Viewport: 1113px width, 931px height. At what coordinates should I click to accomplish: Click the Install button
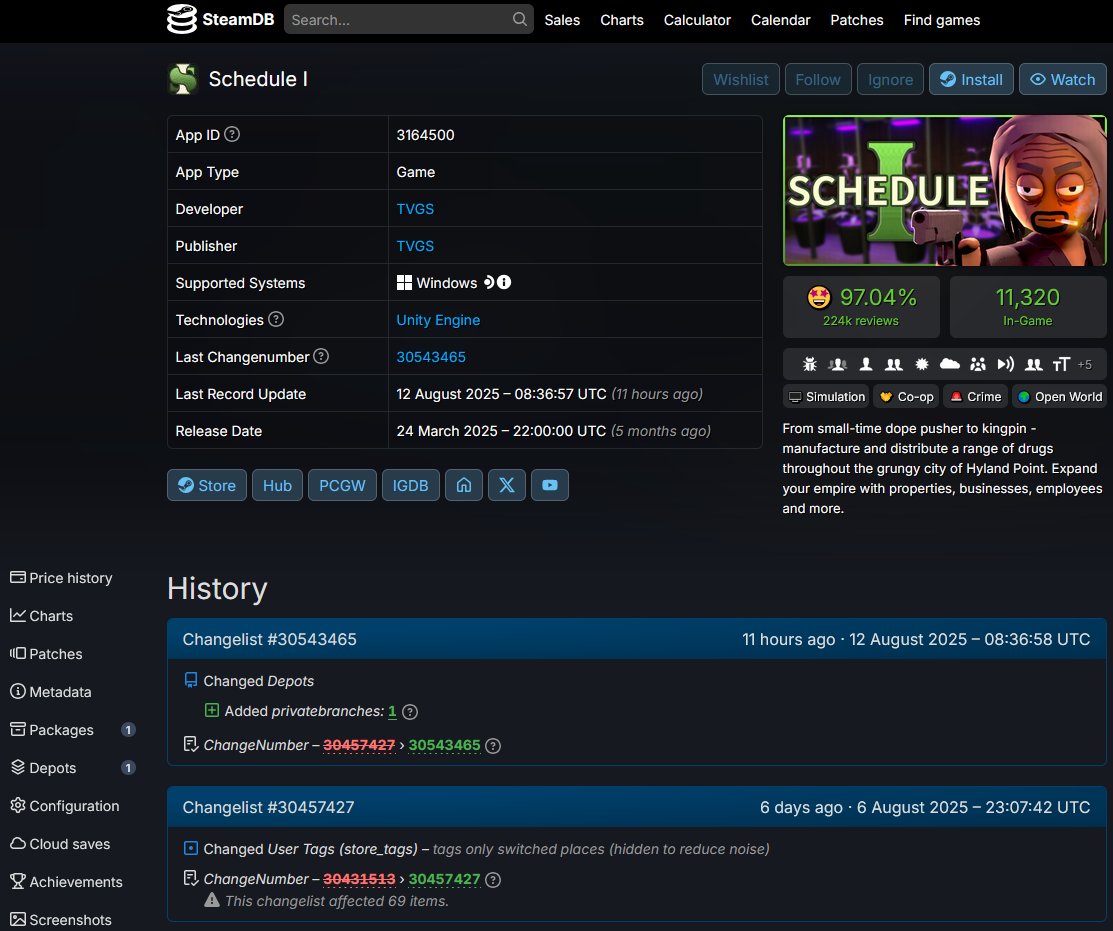[971, 79]
